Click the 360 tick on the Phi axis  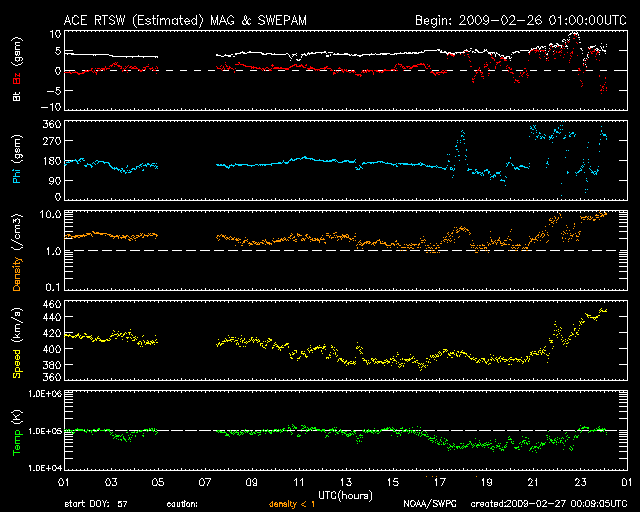[52, 124]
